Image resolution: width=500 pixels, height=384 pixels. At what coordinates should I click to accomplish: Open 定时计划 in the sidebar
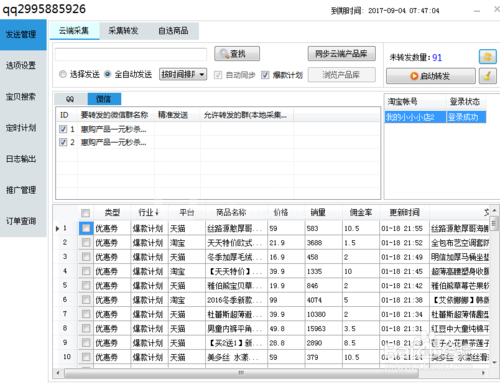tap(21, 128)
